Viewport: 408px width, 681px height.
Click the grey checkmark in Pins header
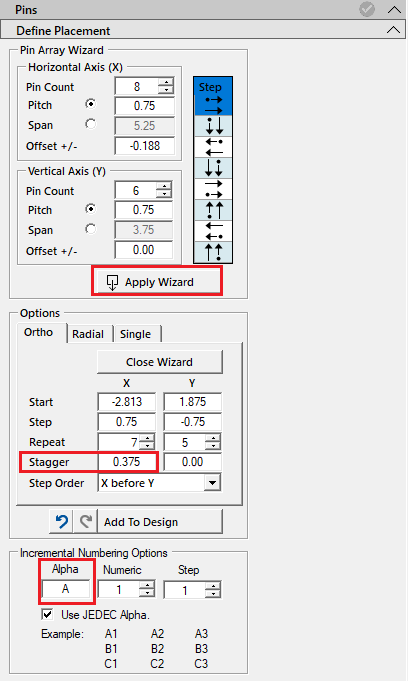click(367, 9)
